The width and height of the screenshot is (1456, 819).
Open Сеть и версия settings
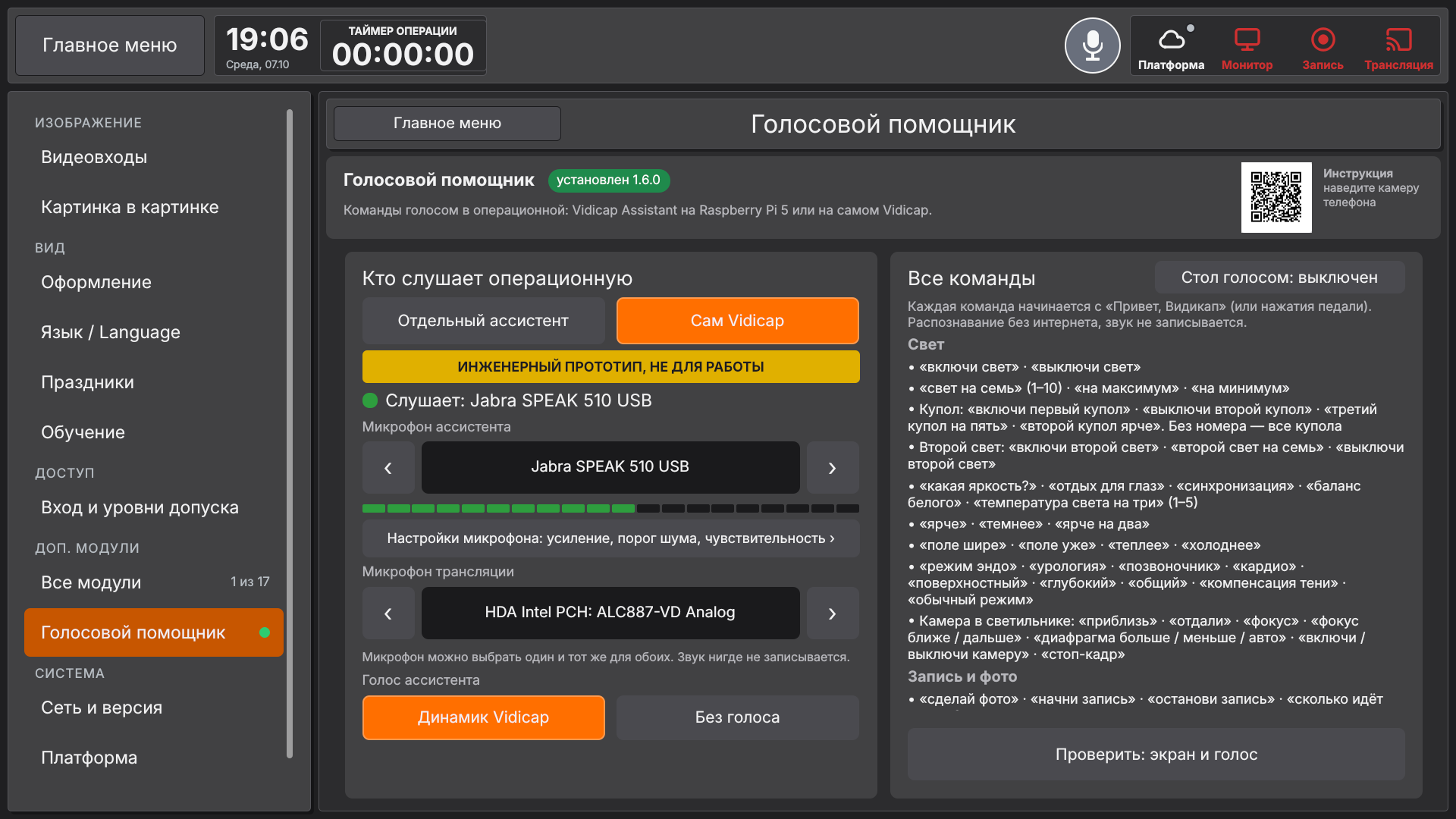click(x=154, y=708)
